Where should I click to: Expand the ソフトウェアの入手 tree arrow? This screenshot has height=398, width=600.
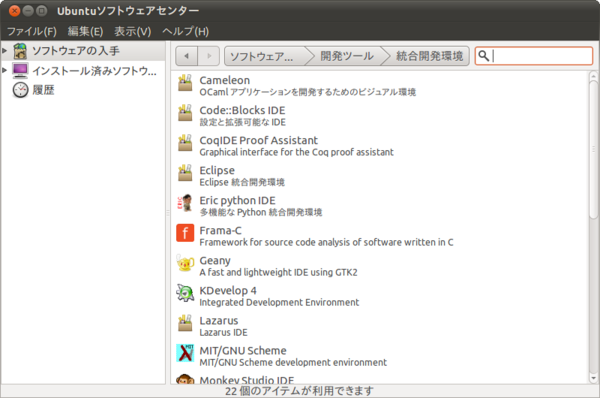tap(5, 51)
